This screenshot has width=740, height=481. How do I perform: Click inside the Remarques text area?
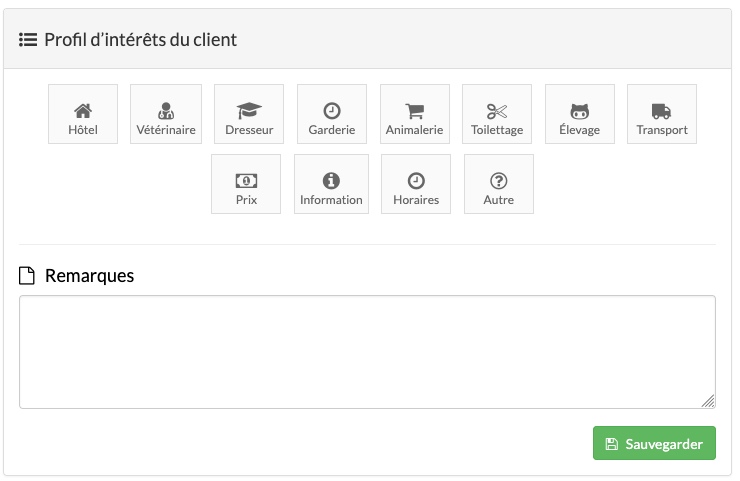(367, 352)
